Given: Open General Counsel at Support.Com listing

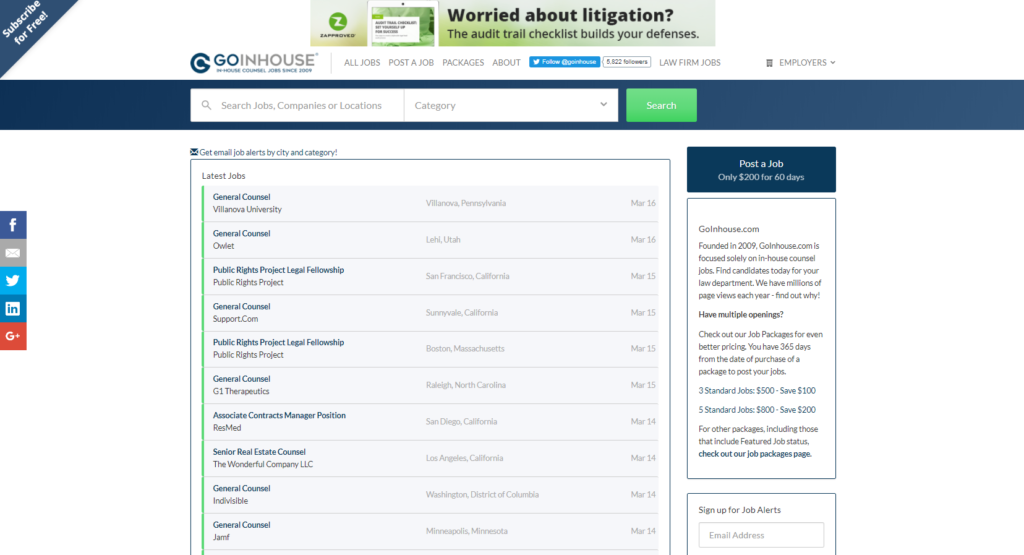Looking at the screenshot, I should (430, 313).
